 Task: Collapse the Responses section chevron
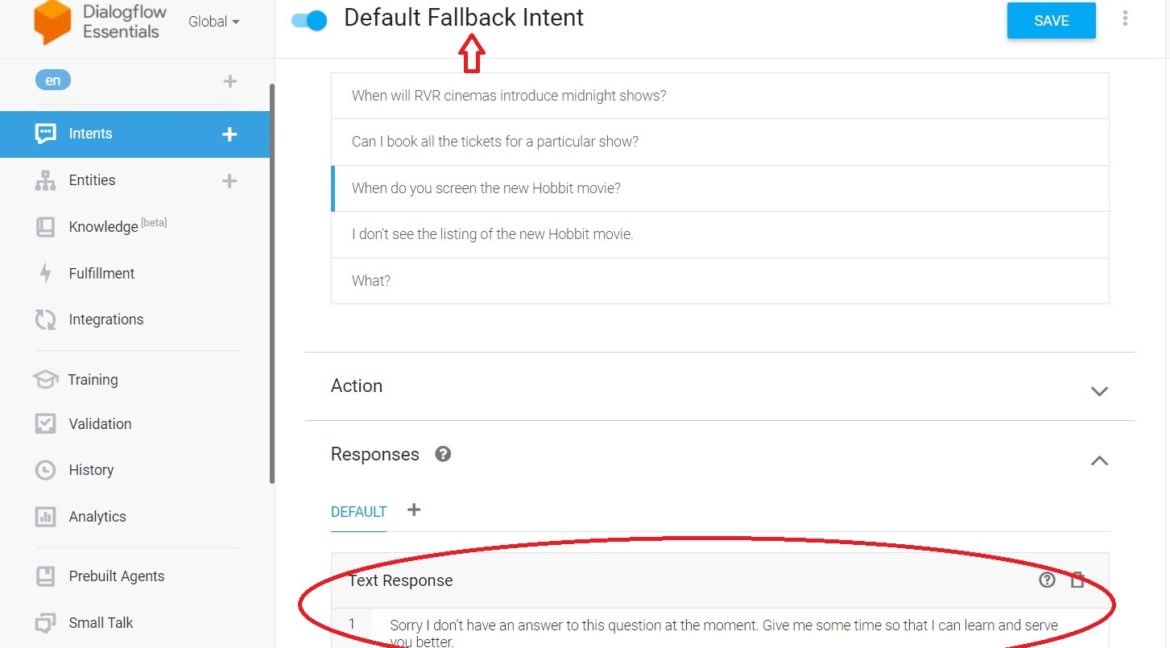pos(1099,461)
